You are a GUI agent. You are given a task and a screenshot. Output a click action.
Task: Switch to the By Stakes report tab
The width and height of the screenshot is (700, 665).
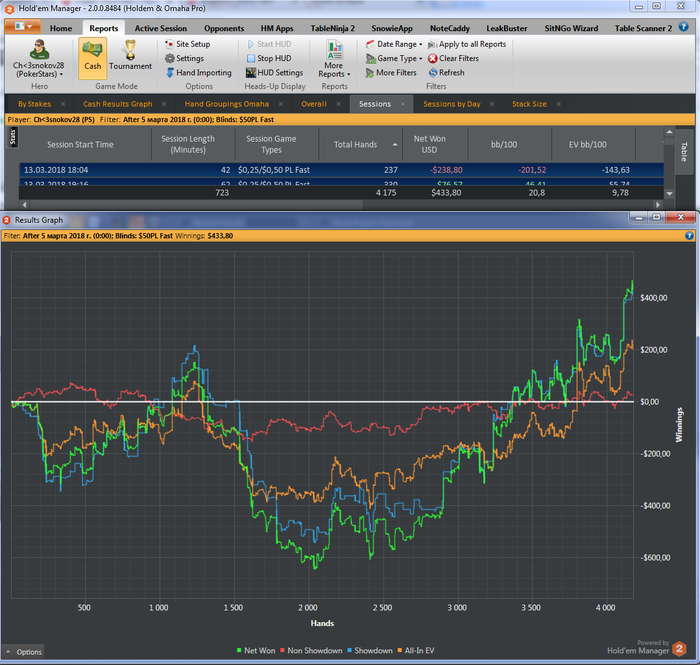click(x=34, y=104)
